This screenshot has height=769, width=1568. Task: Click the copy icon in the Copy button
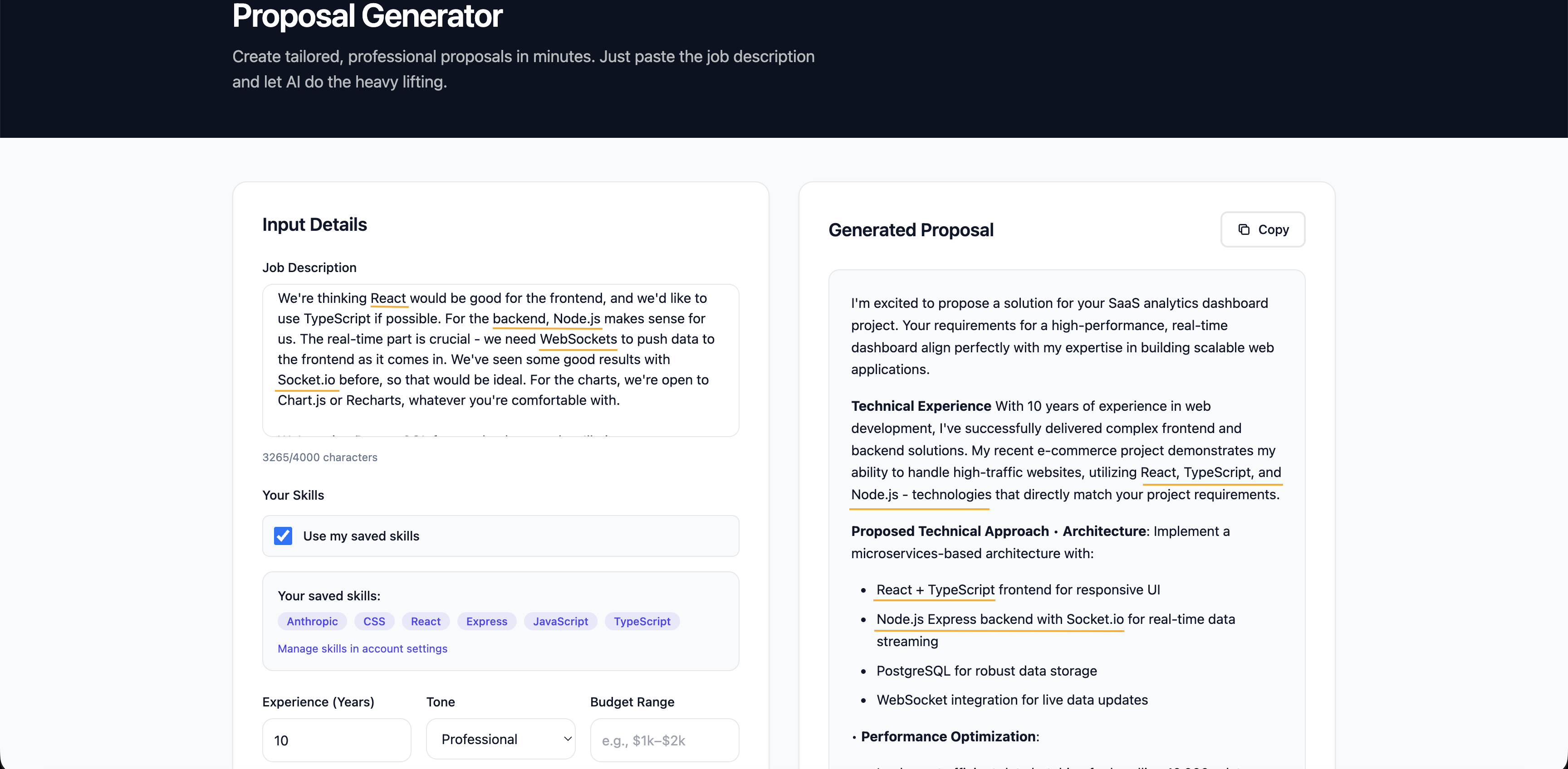click(1244, 229)
